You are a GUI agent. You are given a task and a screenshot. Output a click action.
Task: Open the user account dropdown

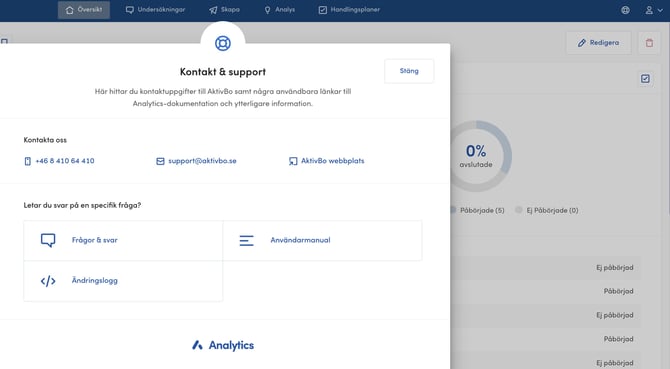tap(654, 10)
